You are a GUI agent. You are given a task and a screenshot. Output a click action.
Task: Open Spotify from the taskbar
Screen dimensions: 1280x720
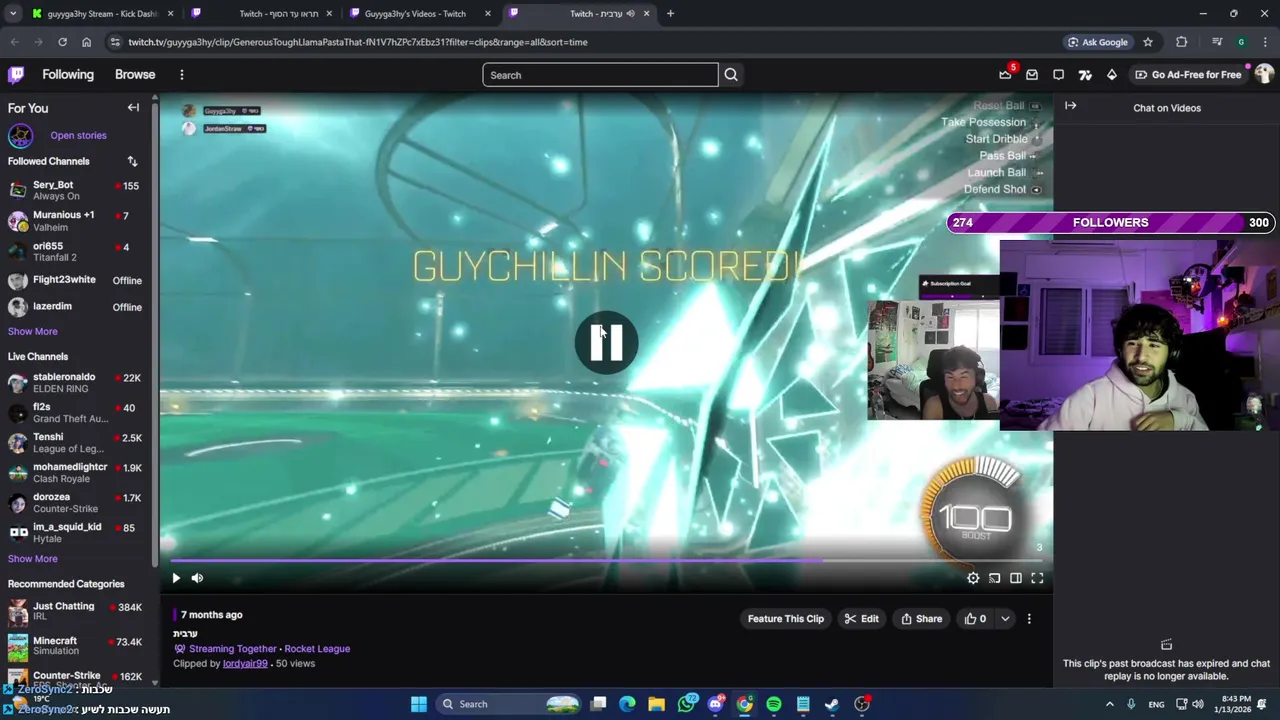(x=774, y=704)
